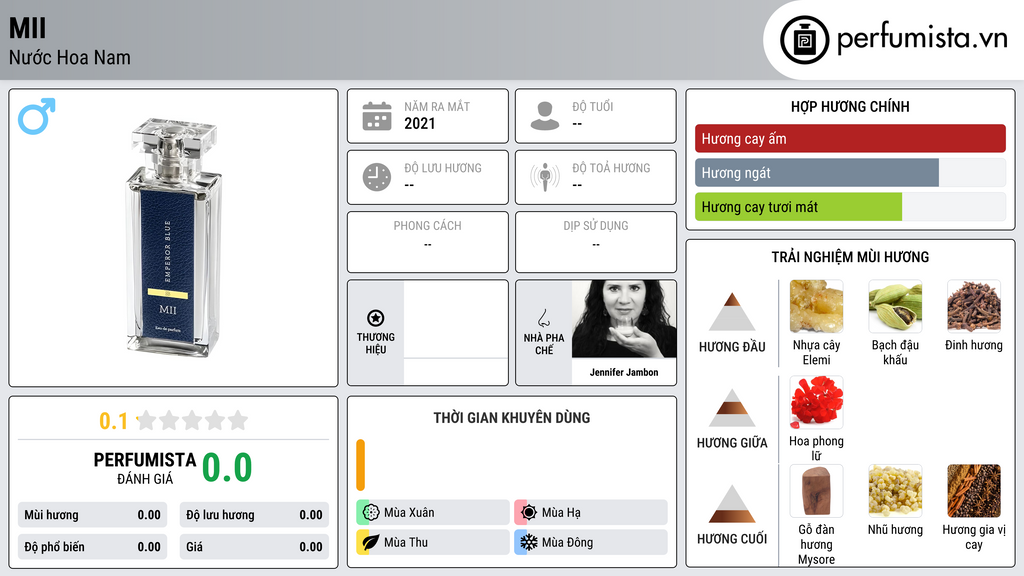This screenshot has width=1024, height=576.
Task: Click the calendar icon for release year
Action: [x=377, y=116]
